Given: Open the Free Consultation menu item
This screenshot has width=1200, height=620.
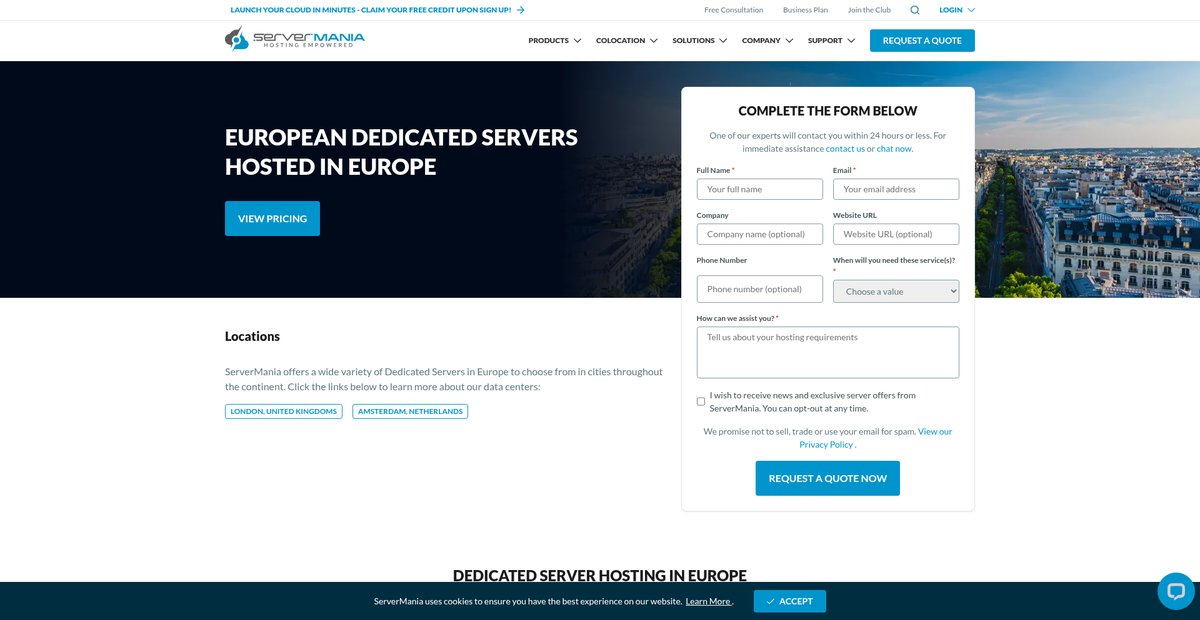Looking at the screenshot, I should click(x=733, y=10).
